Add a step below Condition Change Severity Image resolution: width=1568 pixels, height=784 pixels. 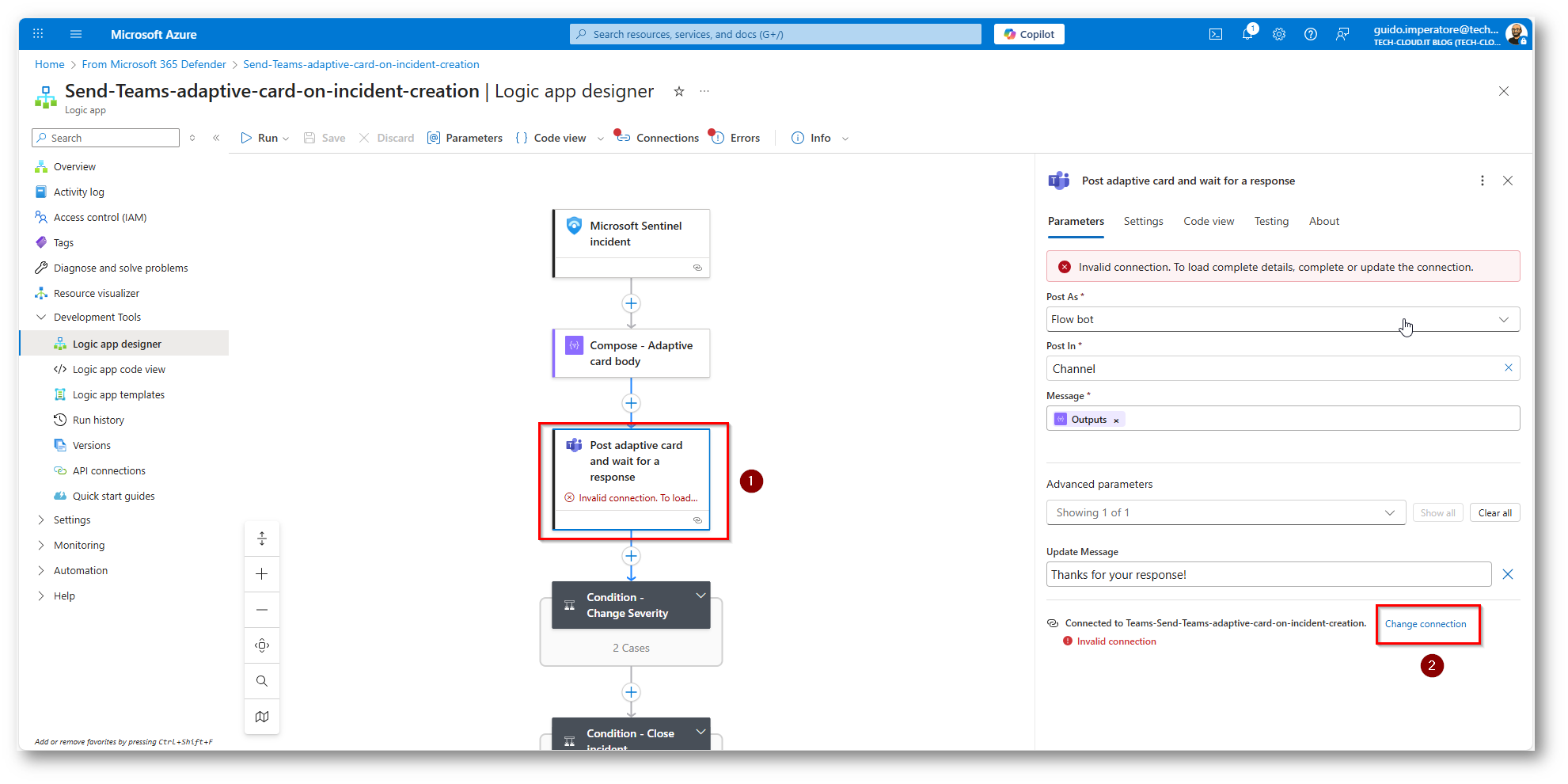tap(631, 692)
